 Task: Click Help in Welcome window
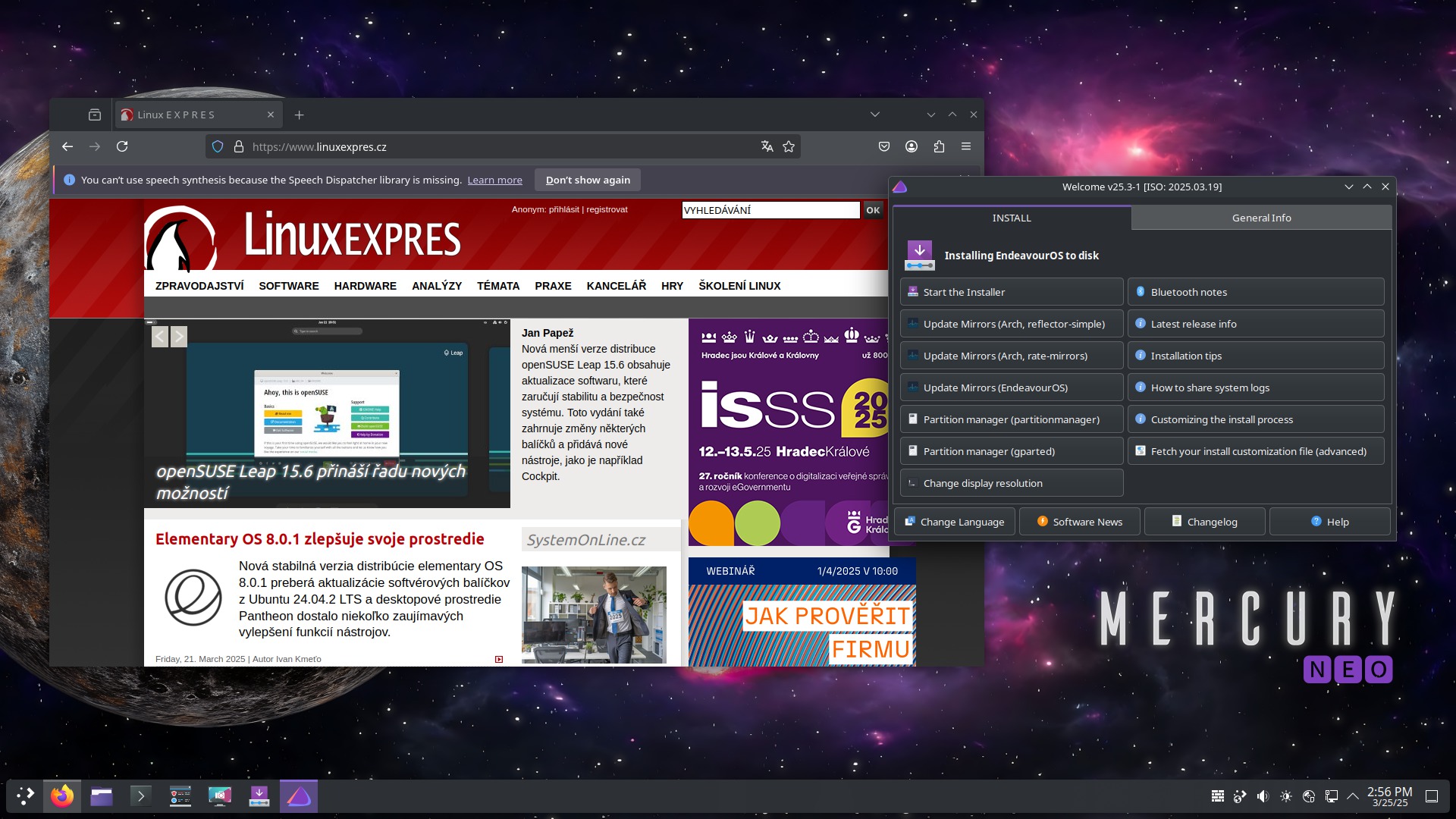(1330, 522)
